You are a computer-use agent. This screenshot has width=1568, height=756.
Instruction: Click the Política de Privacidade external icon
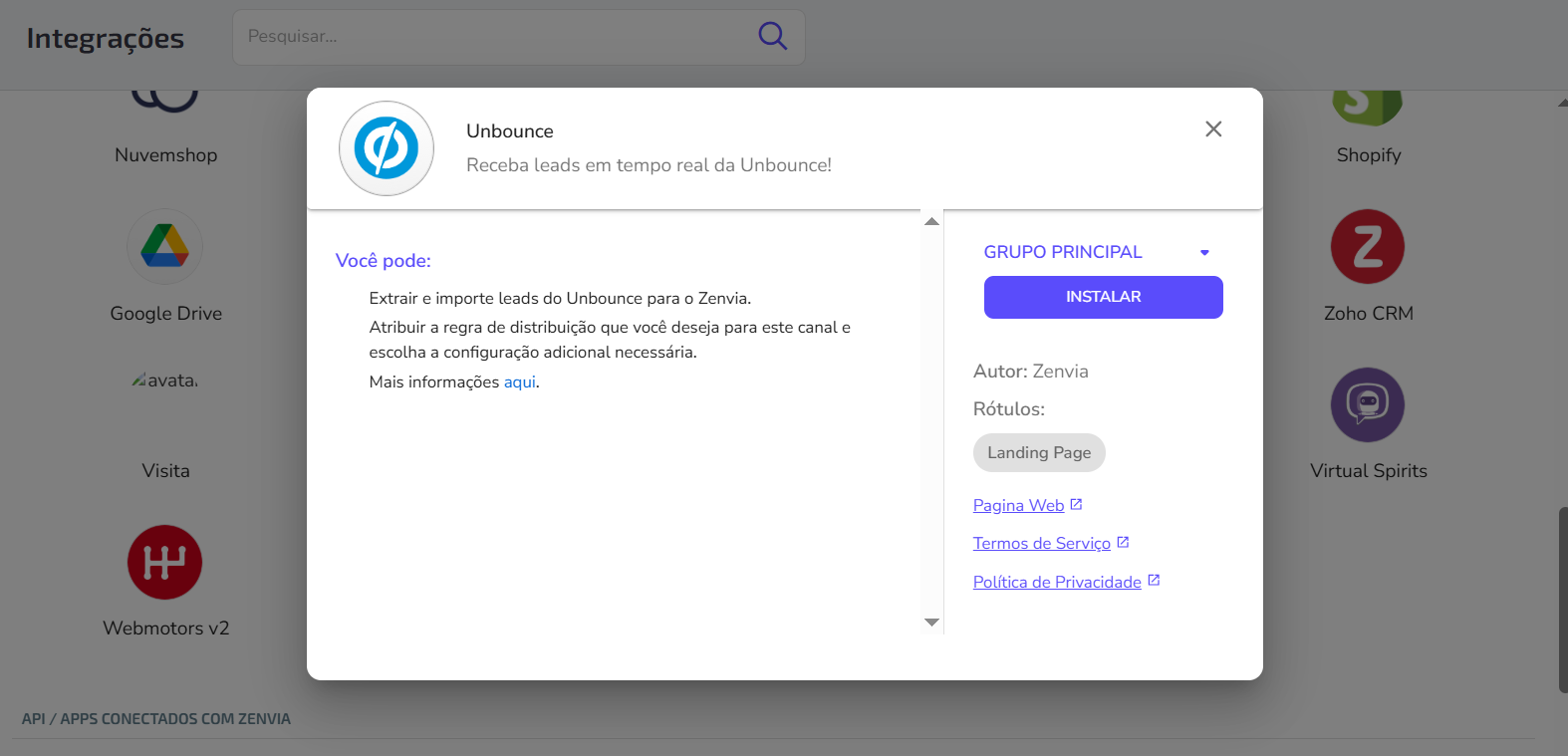pos(1154,580)
